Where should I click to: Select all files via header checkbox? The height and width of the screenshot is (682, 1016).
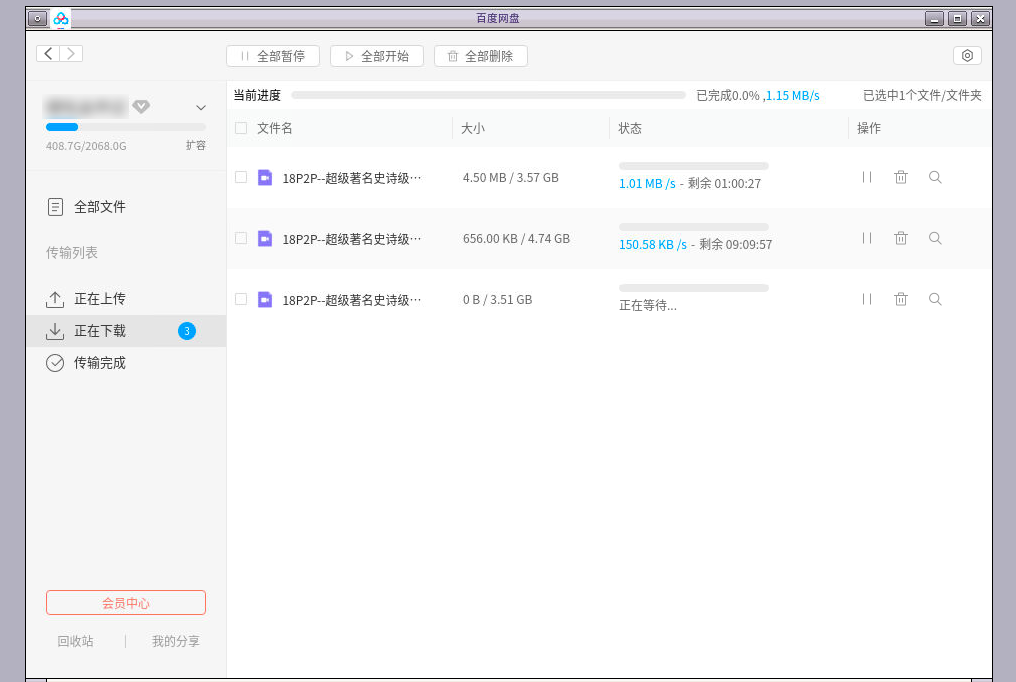[241, 128]
